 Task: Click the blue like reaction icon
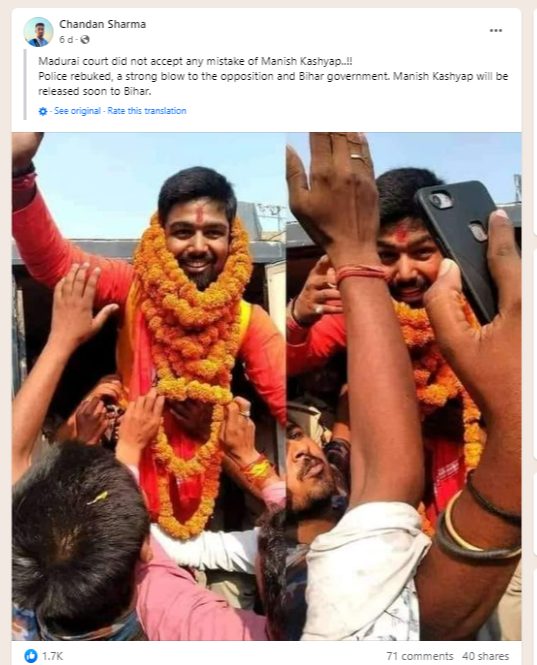(x=31, y=656)
